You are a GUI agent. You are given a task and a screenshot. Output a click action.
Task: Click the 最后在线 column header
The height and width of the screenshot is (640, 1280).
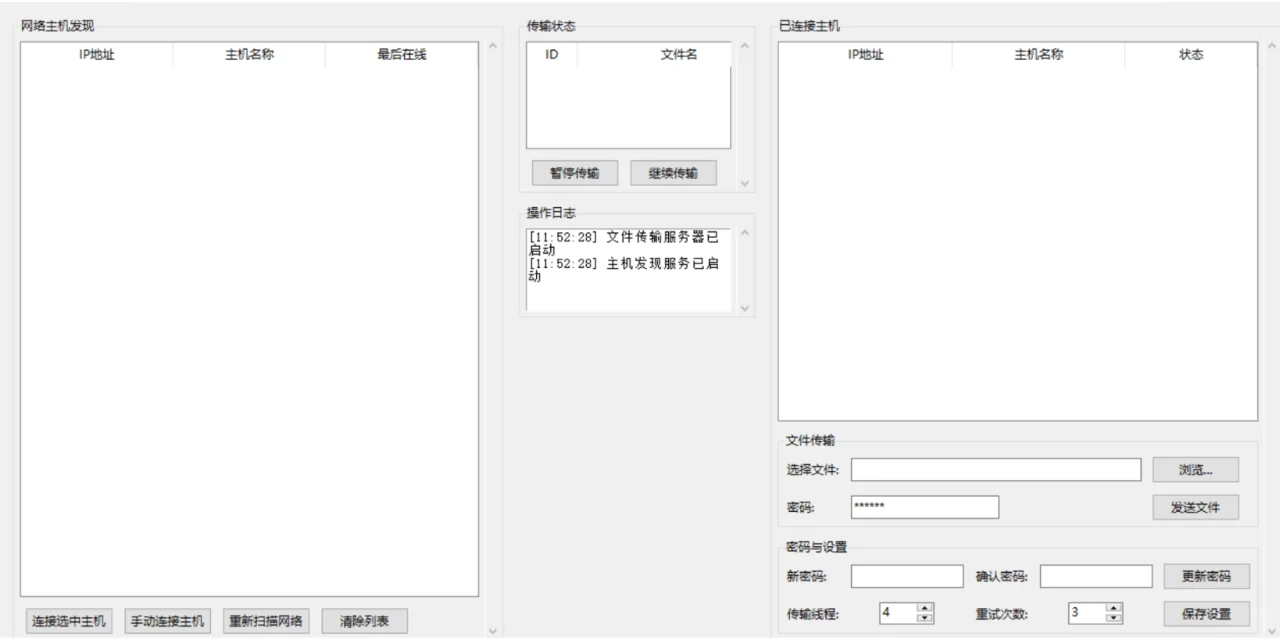tap(404, 54)
